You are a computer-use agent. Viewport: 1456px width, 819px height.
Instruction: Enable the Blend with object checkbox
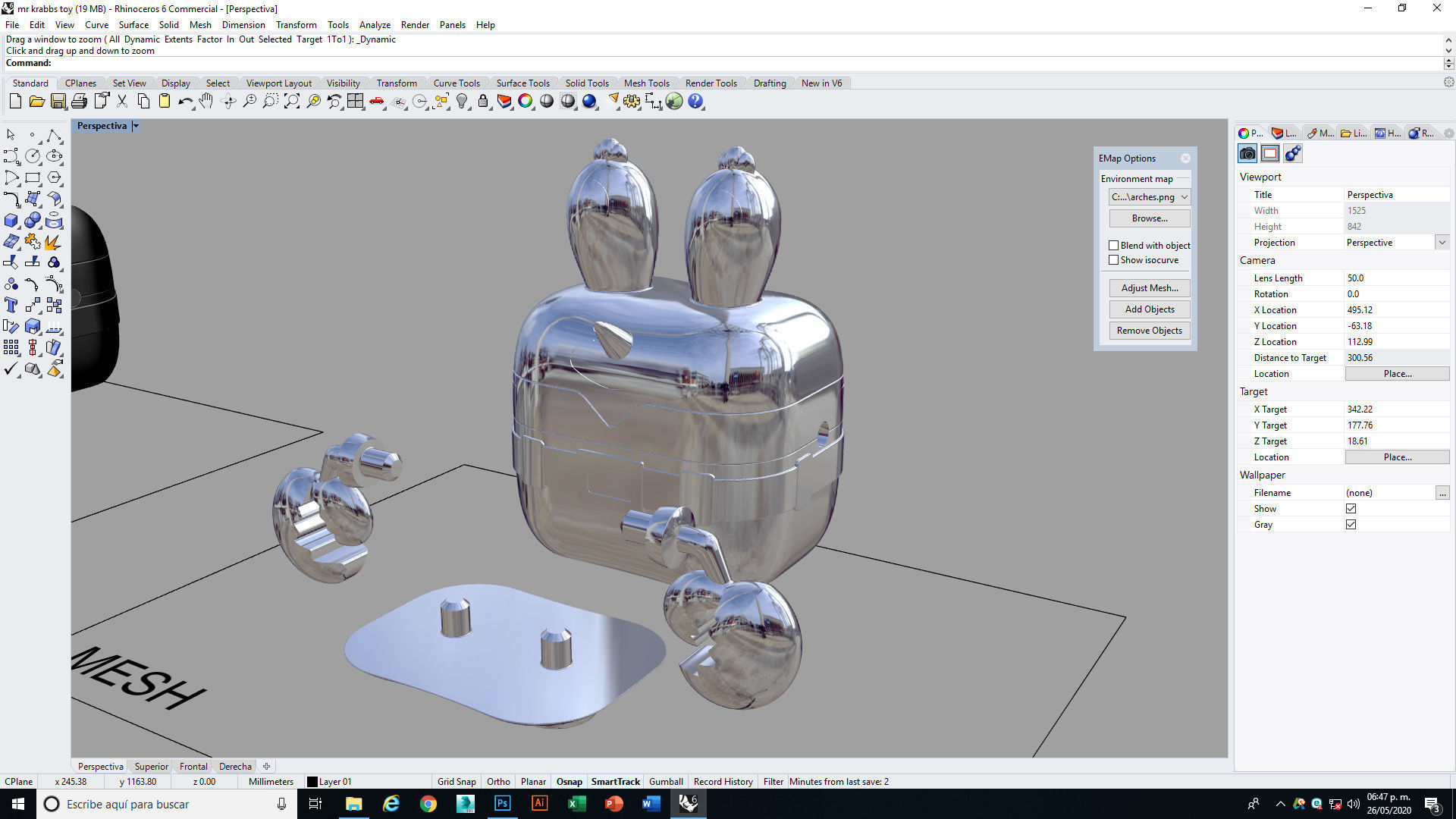coord(1113,245)
